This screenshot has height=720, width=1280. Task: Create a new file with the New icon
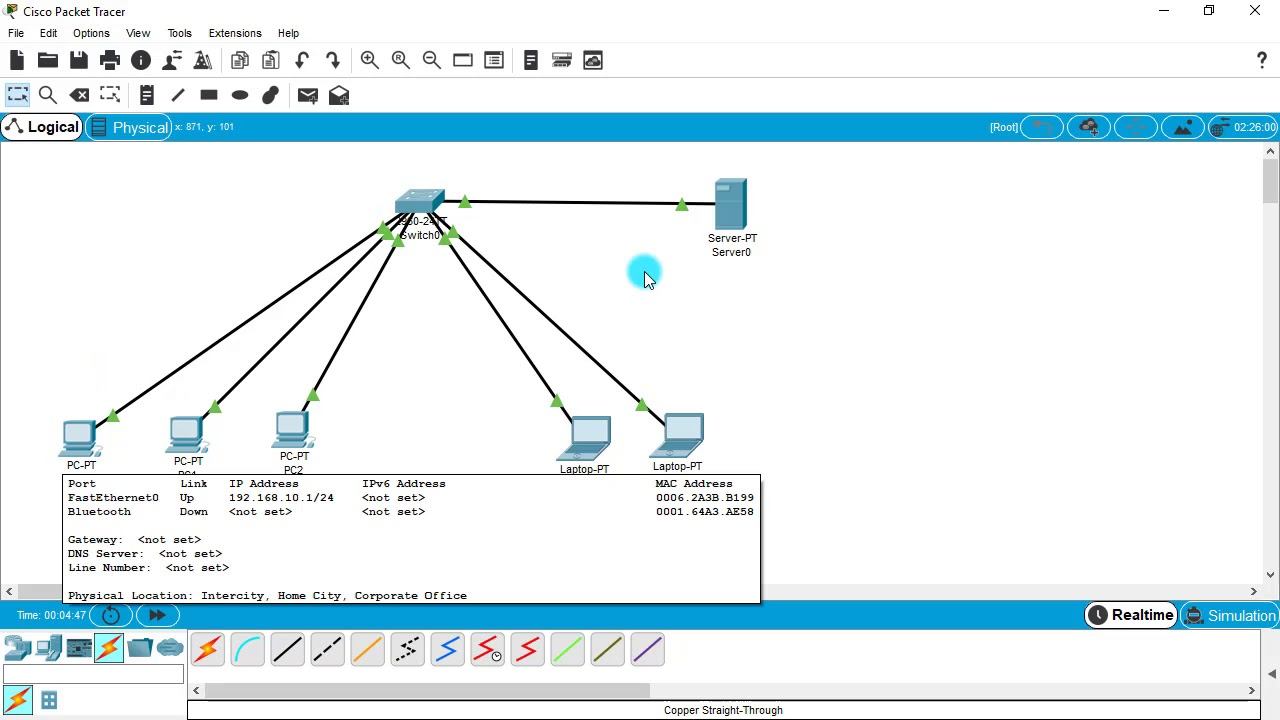point(16,60)
